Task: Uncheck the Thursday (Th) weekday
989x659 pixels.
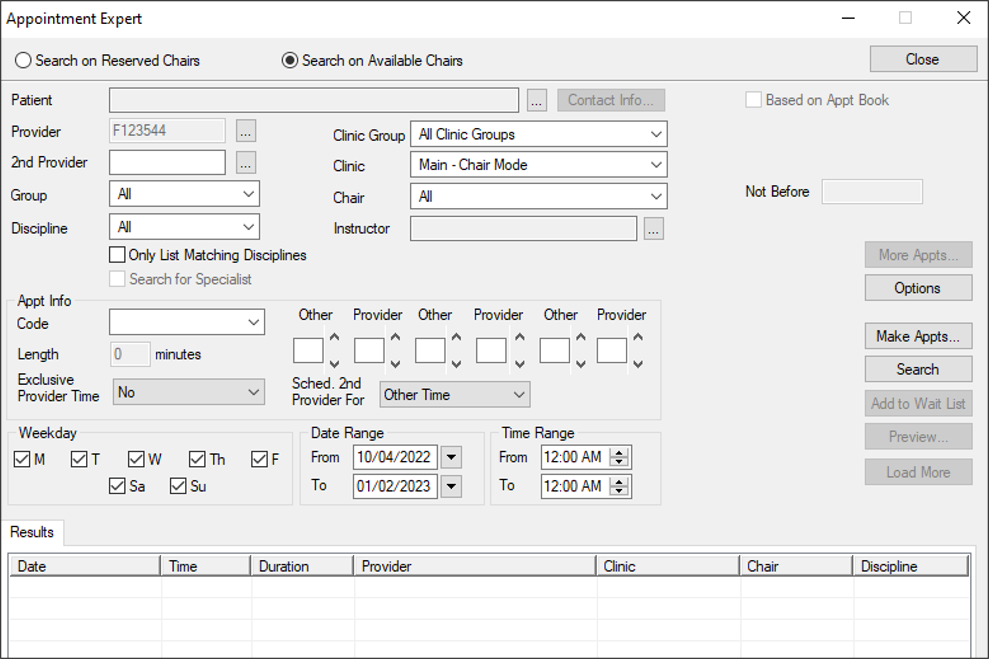Action: click(197, 459)
